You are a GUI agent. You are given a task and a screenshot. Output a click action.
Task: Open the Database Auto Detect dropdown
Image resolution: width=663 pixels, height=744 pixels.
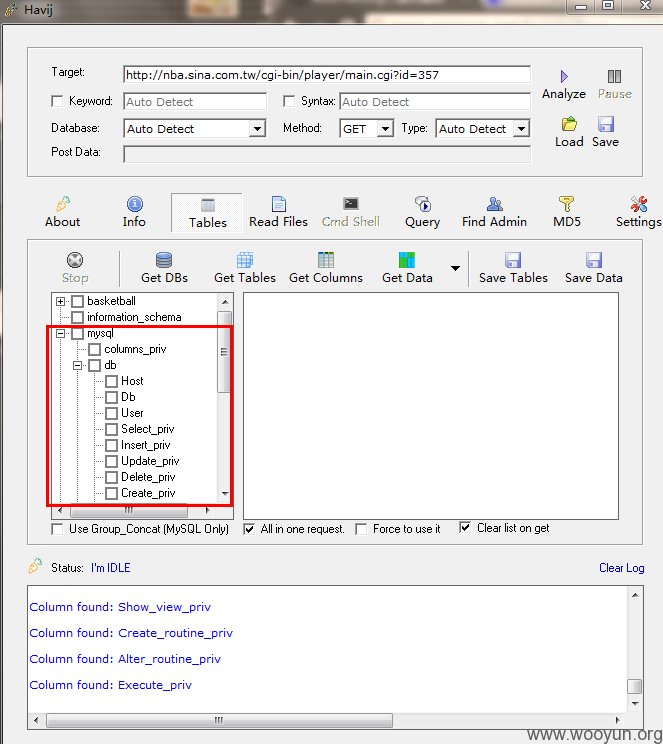(x=257, y=129)
